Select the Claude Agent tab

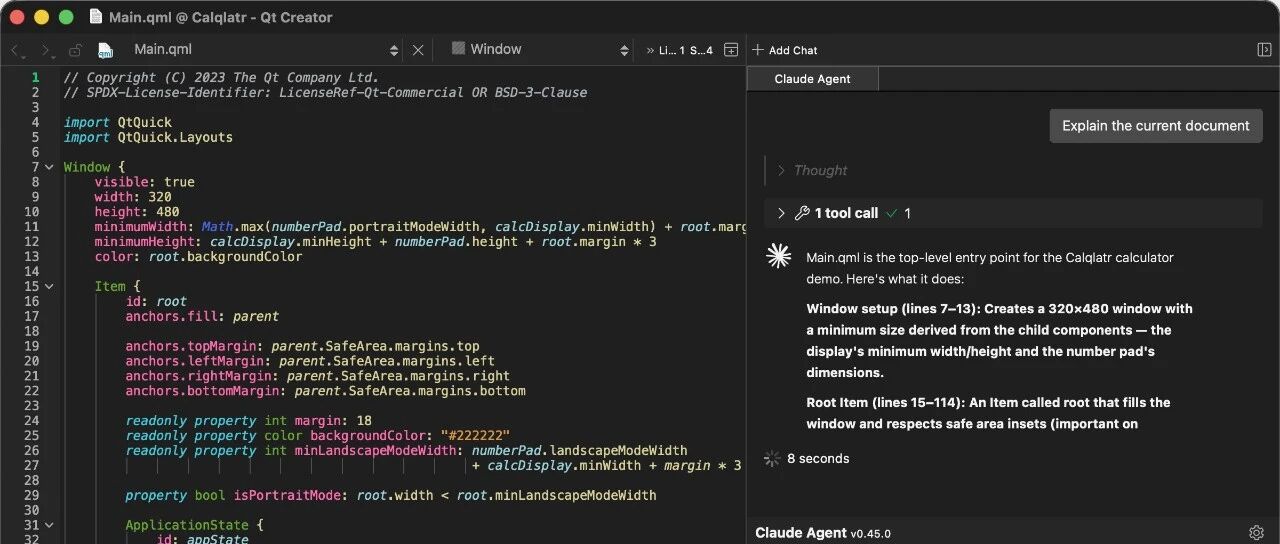tap(813, 79)
